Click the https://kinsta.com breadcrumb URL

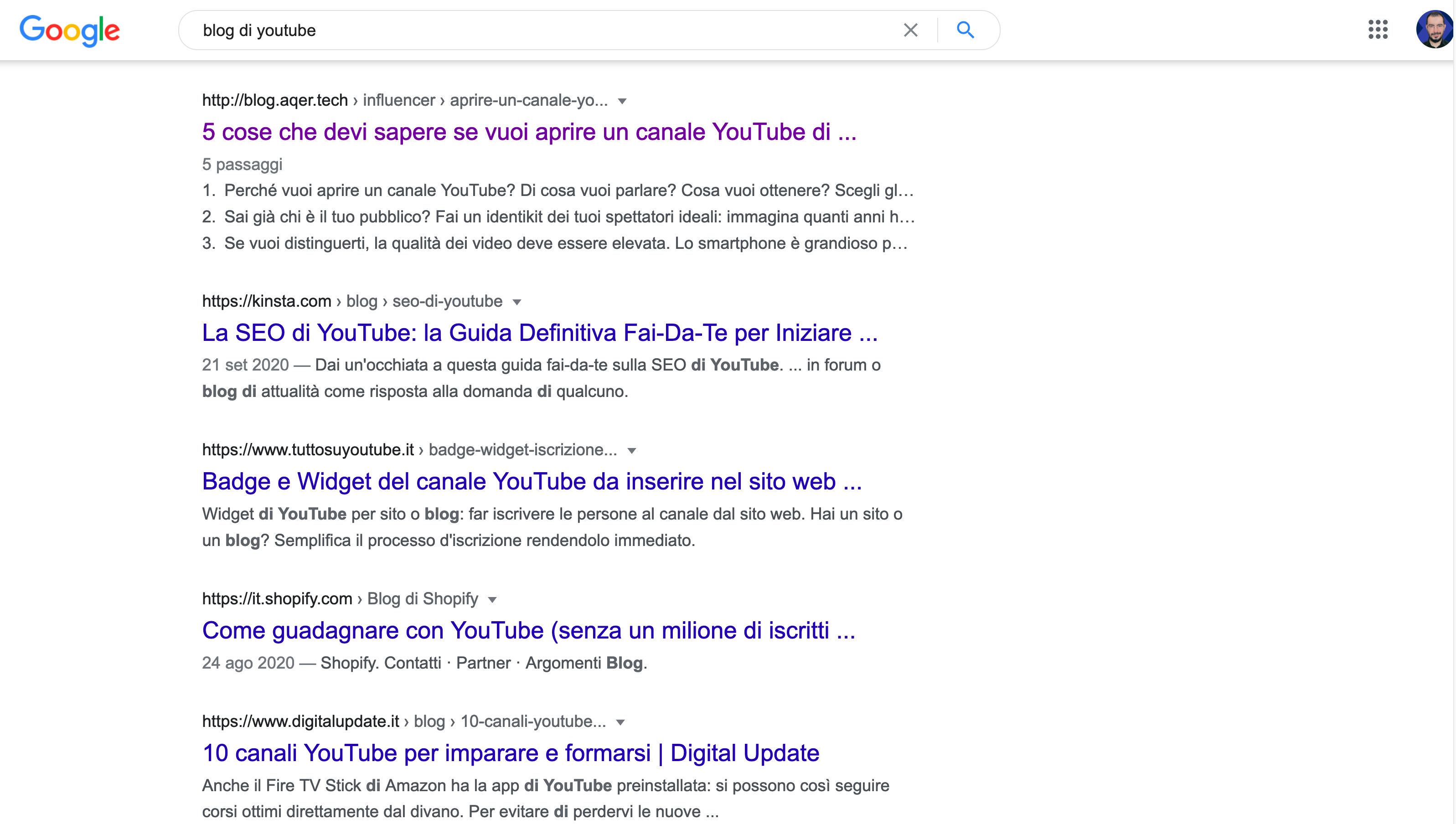(267, 301)
